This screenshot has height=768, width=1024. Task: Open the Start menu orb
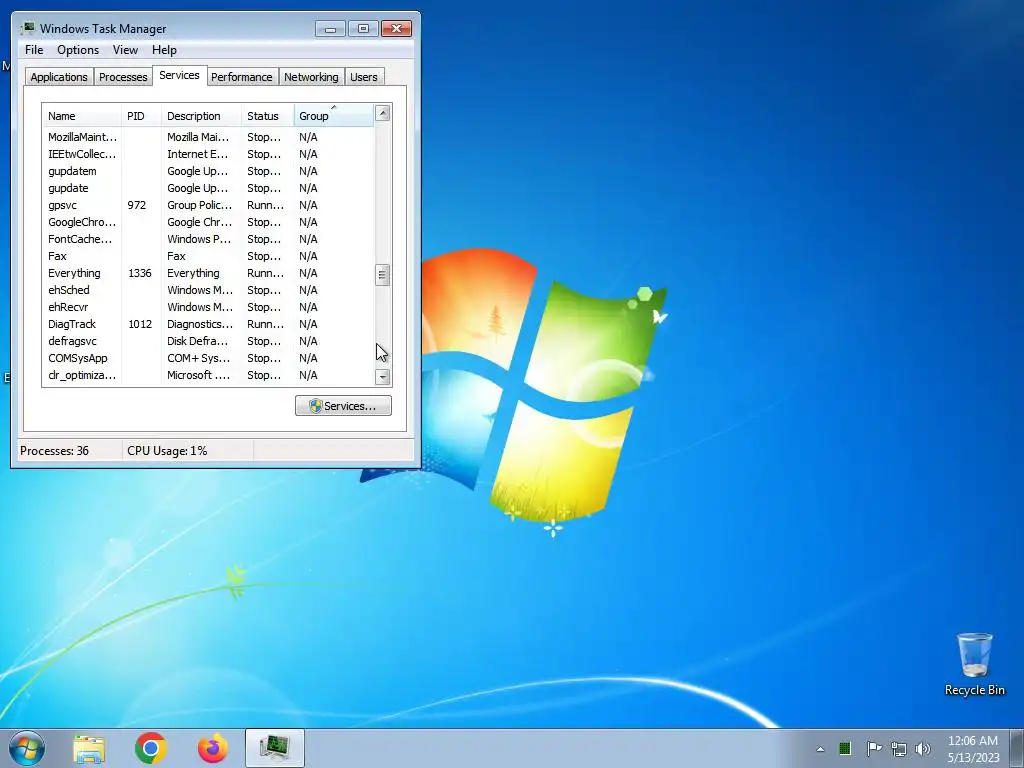(x=27, y=748)
